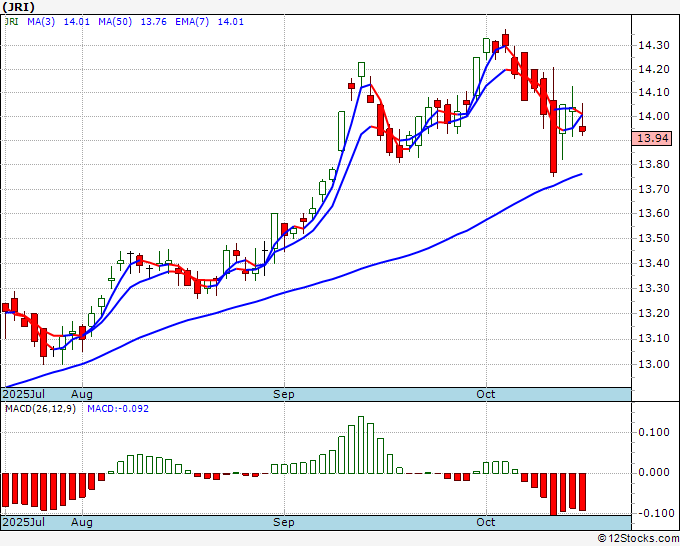Click the 14.30 price axis label
This screenshot has height=546, width=680.
click(654, 45)
